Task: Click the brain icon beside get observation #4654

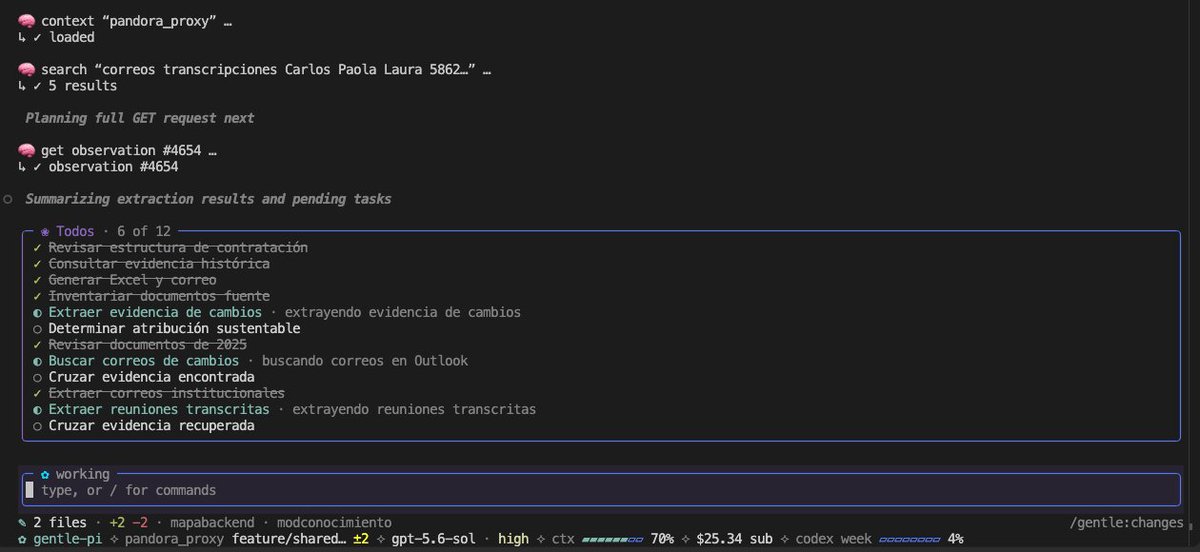Action: [26, 150]
